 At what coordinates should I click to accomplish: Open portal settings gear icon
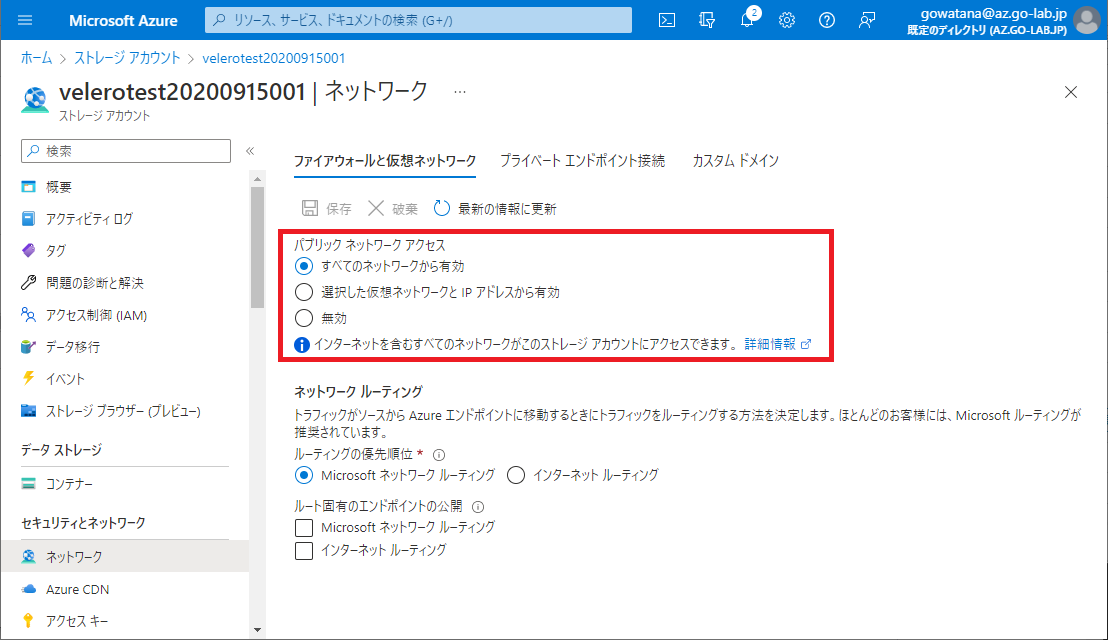click(786, 20)
